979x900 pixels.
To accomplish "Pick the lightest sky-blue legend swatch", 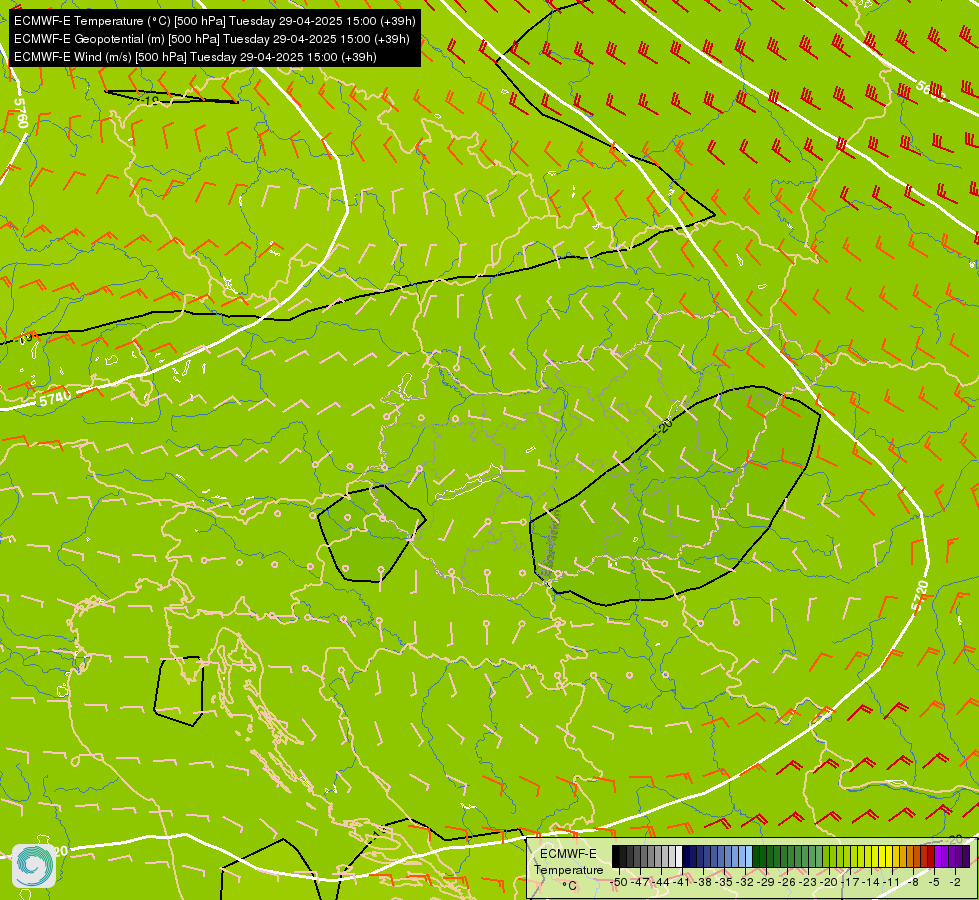I will [x=749, y=856].
